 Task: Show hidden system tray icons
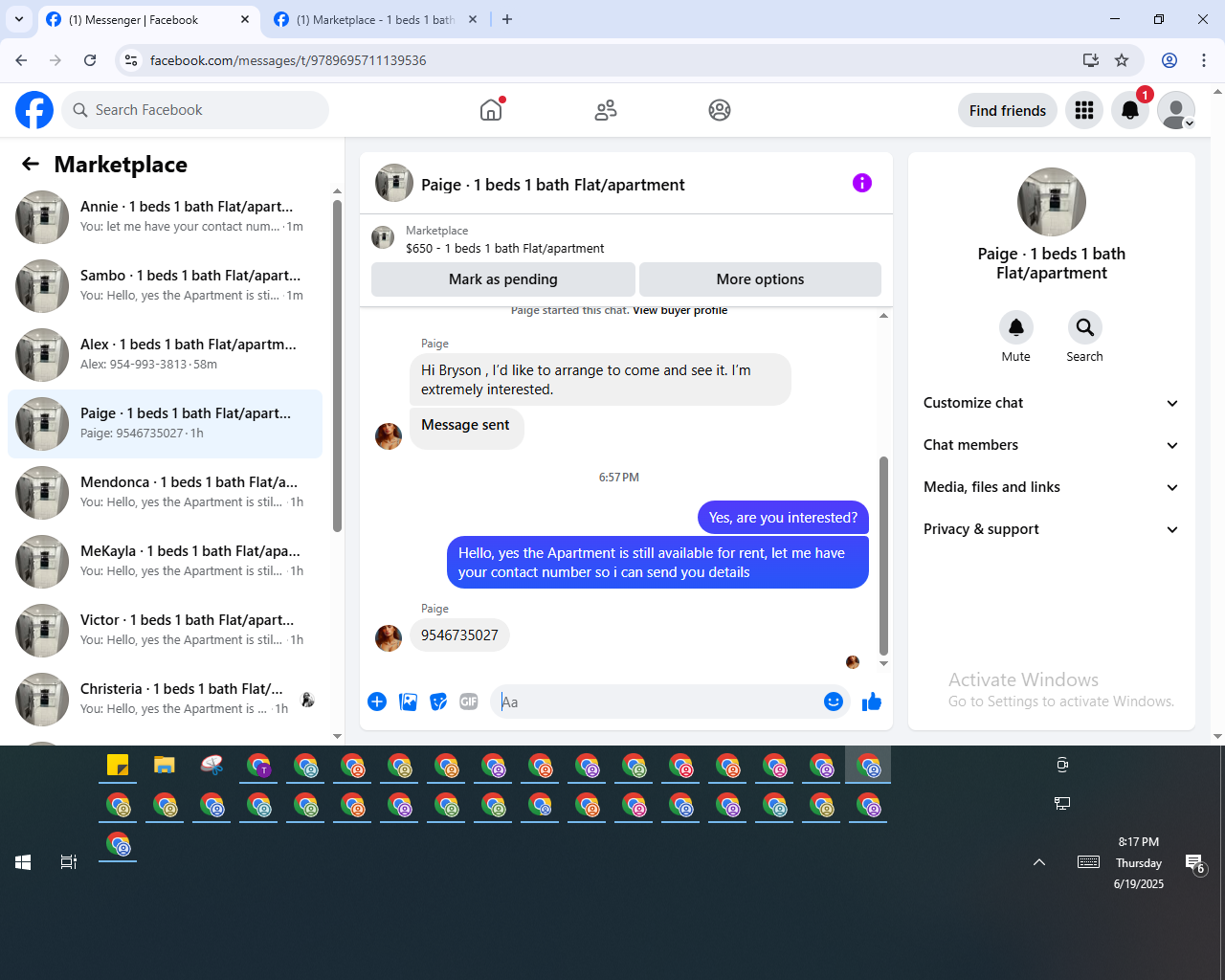point(1039,862)
